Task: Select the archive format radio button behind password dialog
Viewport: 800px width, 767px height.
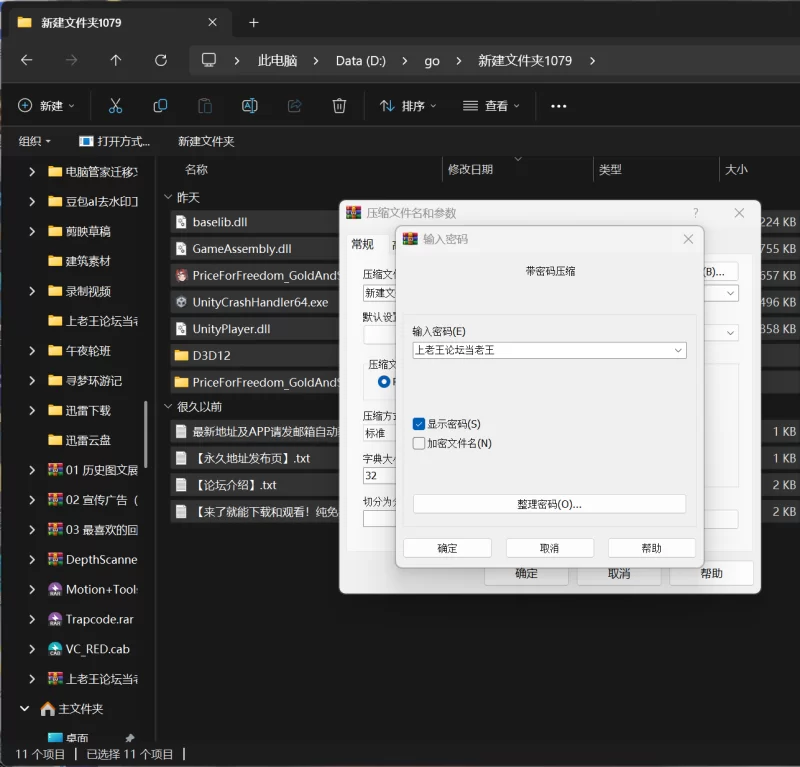Action: point(384,381)
